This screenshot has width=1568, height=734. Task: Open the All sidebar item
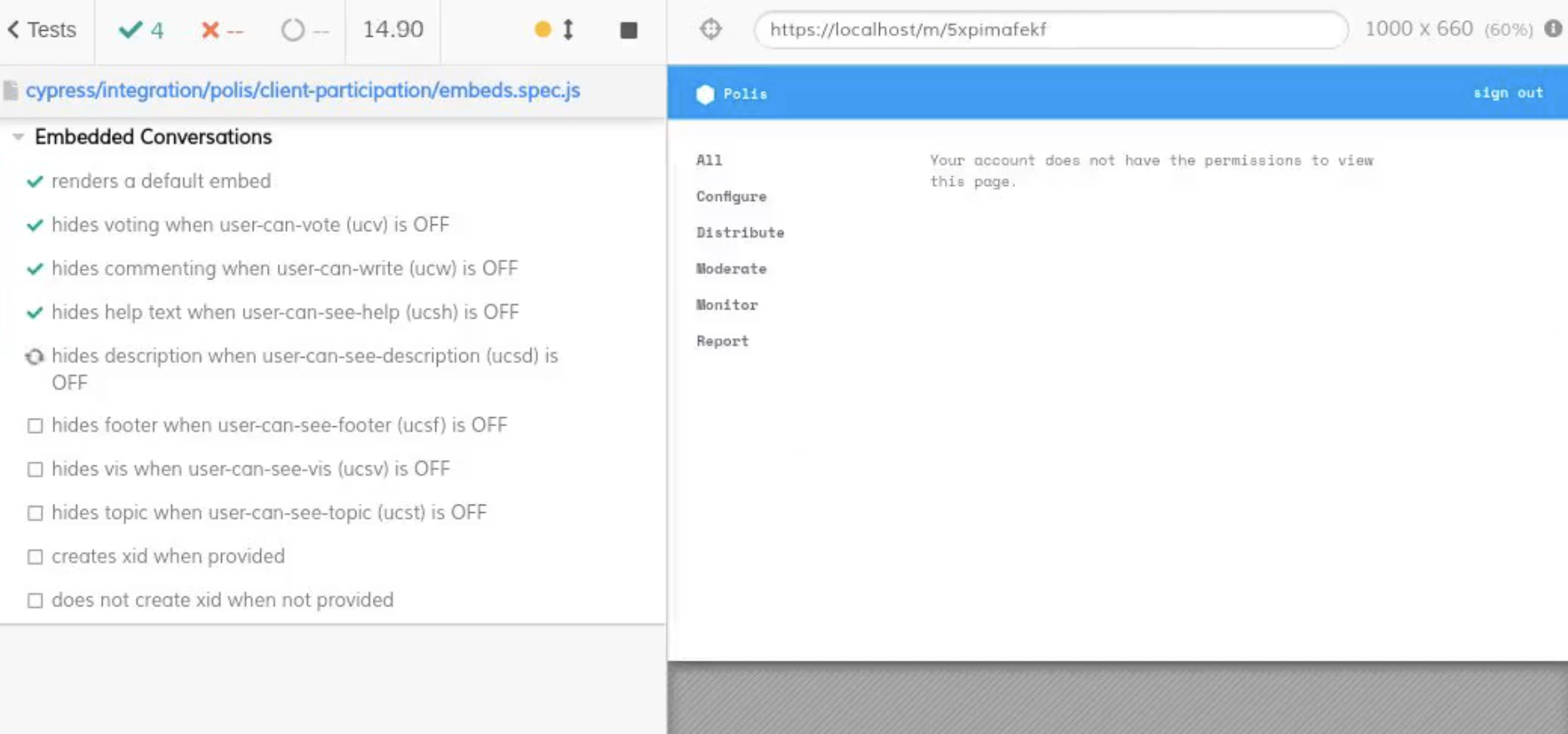(x=709, y=160)
